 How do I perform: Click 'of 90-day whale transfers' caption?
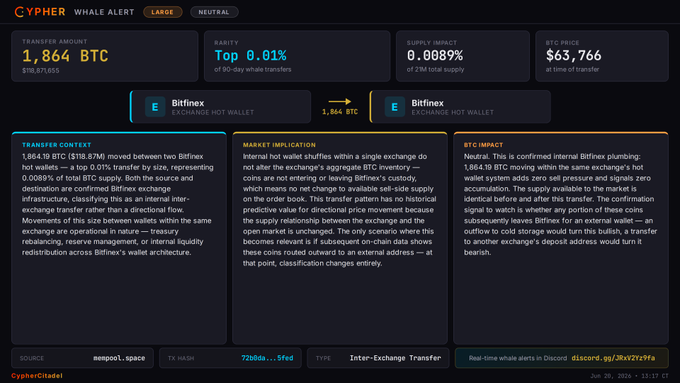(252, 69)
